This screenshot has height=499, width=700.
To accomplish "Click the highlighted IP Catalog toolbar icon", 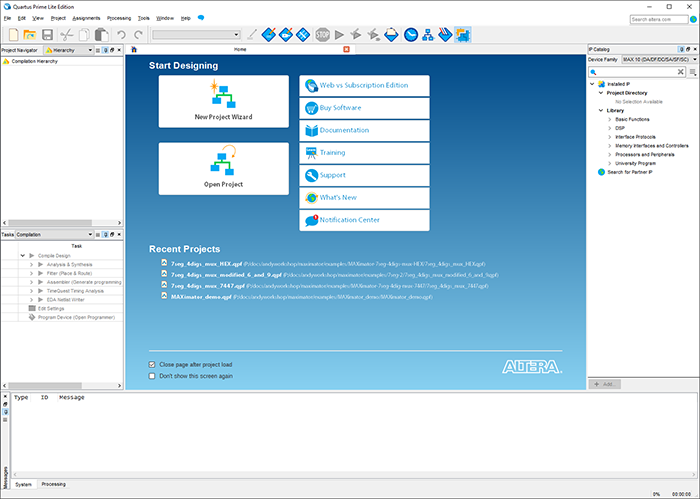I will pos(463,34).
